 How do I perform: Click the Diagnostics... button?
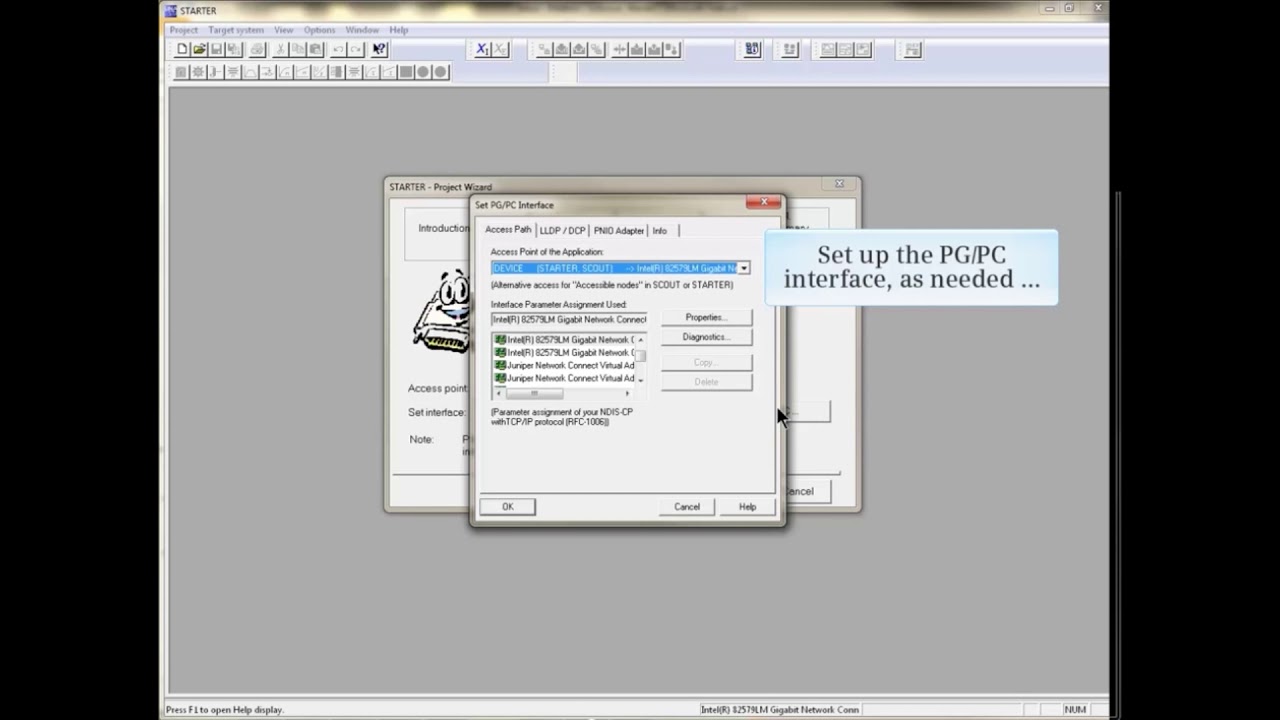(706, 337)
